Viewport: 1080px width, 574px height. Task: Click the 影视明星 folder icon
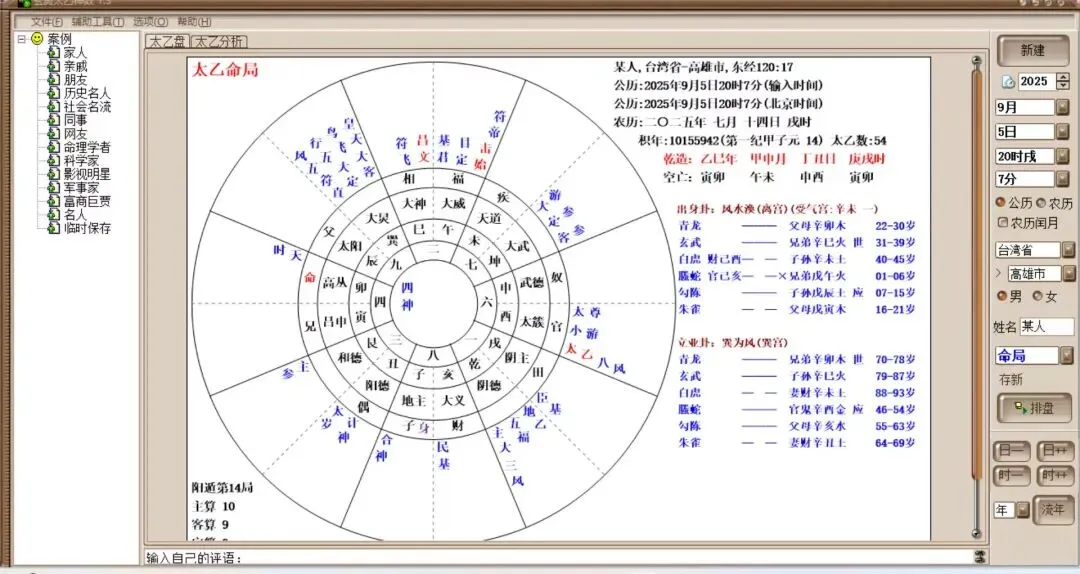click(x=53, y=174)
